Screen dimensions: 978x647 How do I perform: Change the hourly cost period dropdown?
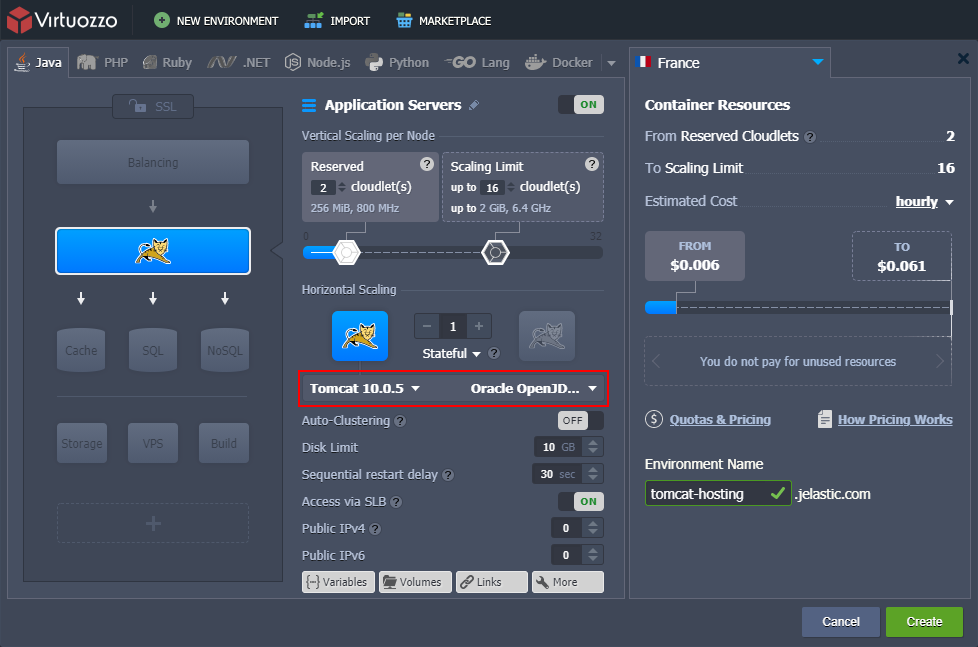point(924,202)
